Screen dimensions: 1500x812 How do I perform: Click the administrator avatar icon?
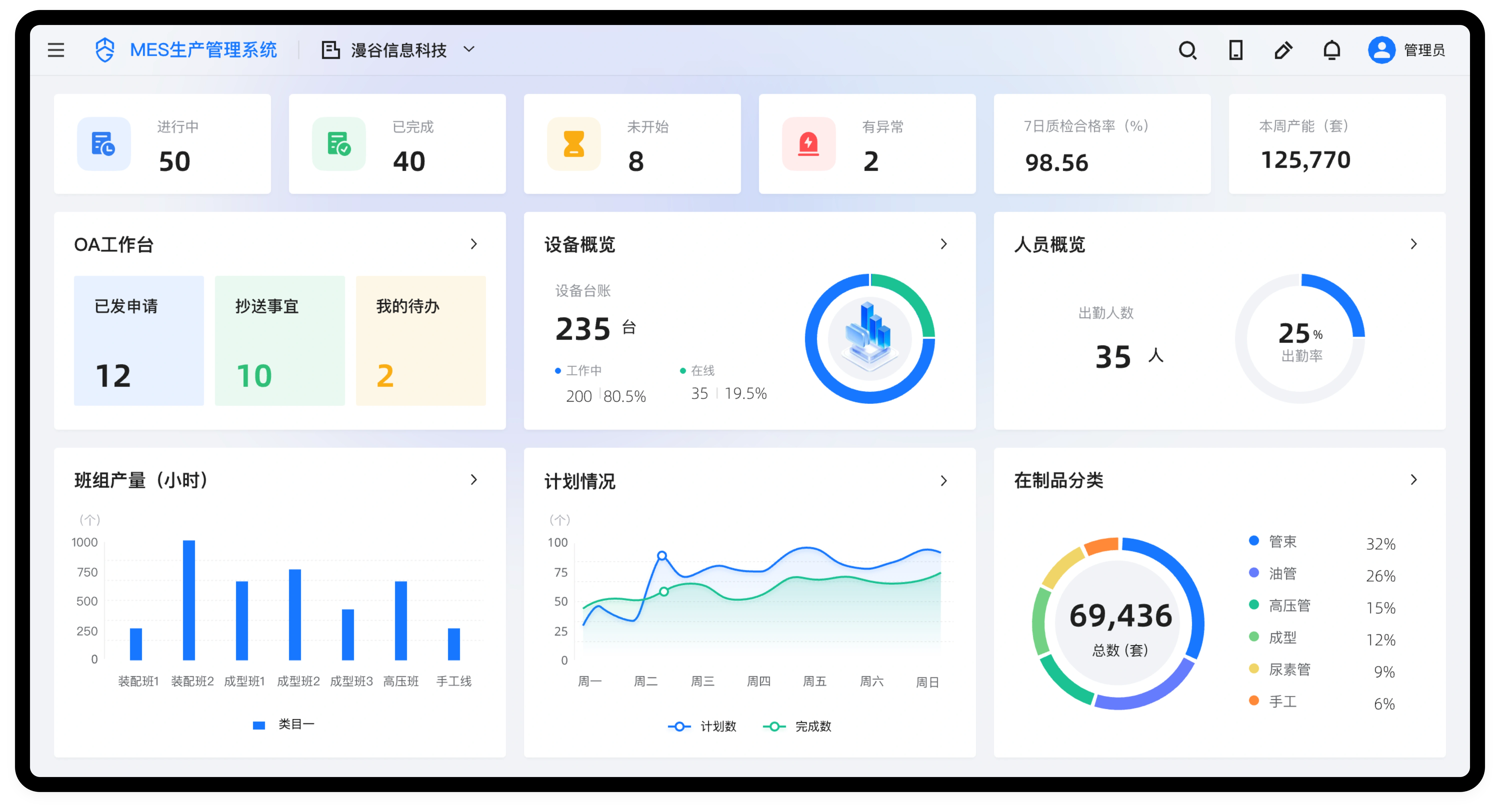pyautogui.click(x=1381, y=50)
